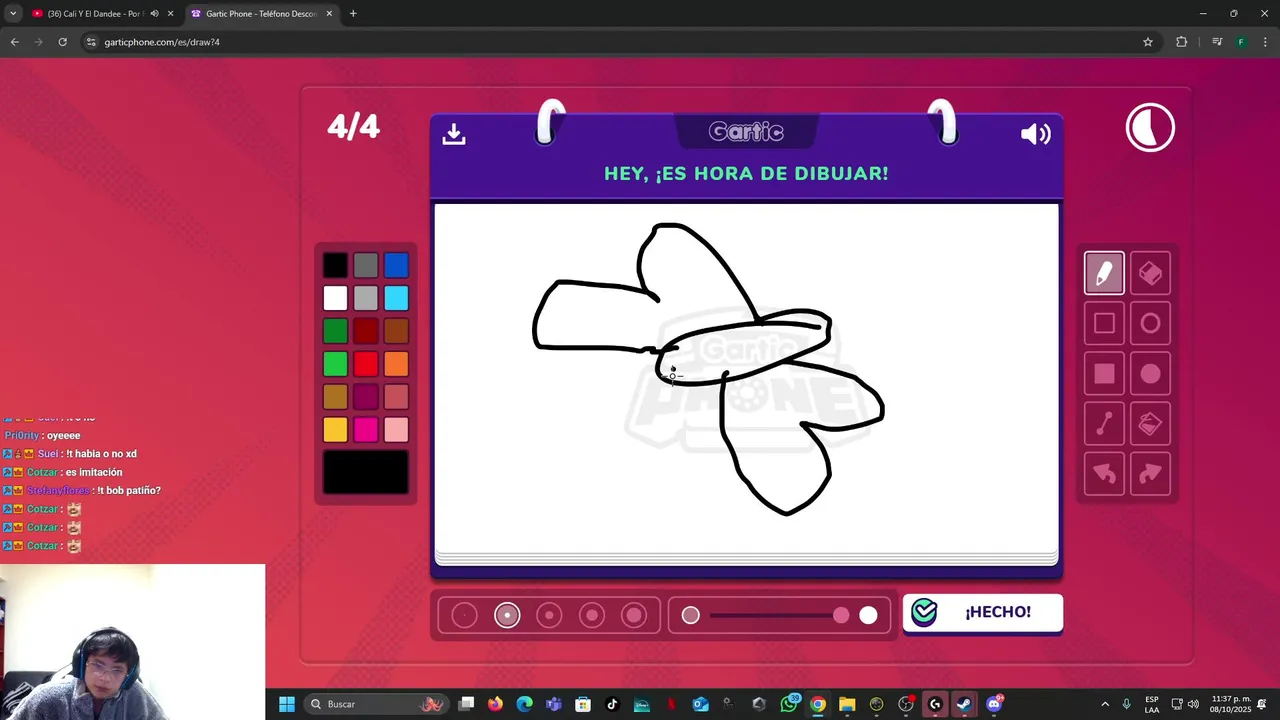Click the opacity slider handle

pos(841,616)
